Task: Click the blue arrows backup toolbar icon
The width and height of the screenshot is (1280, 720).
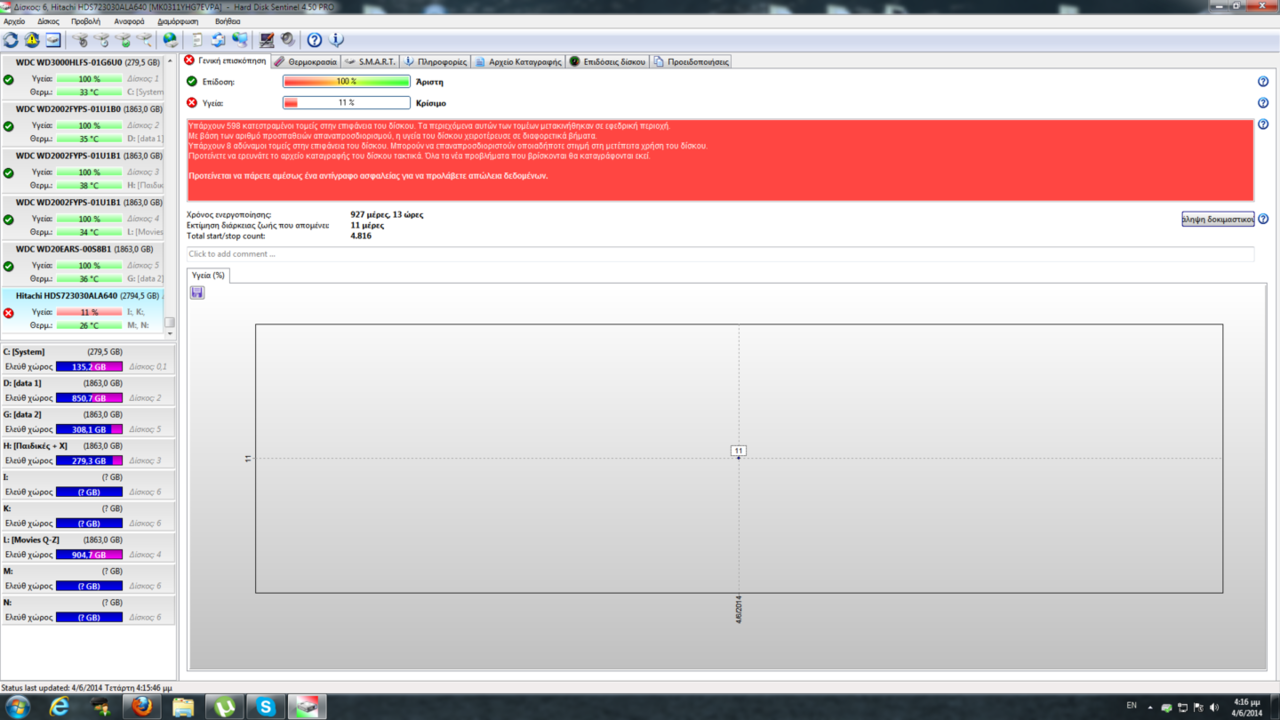Action: [x=218, y=40]
